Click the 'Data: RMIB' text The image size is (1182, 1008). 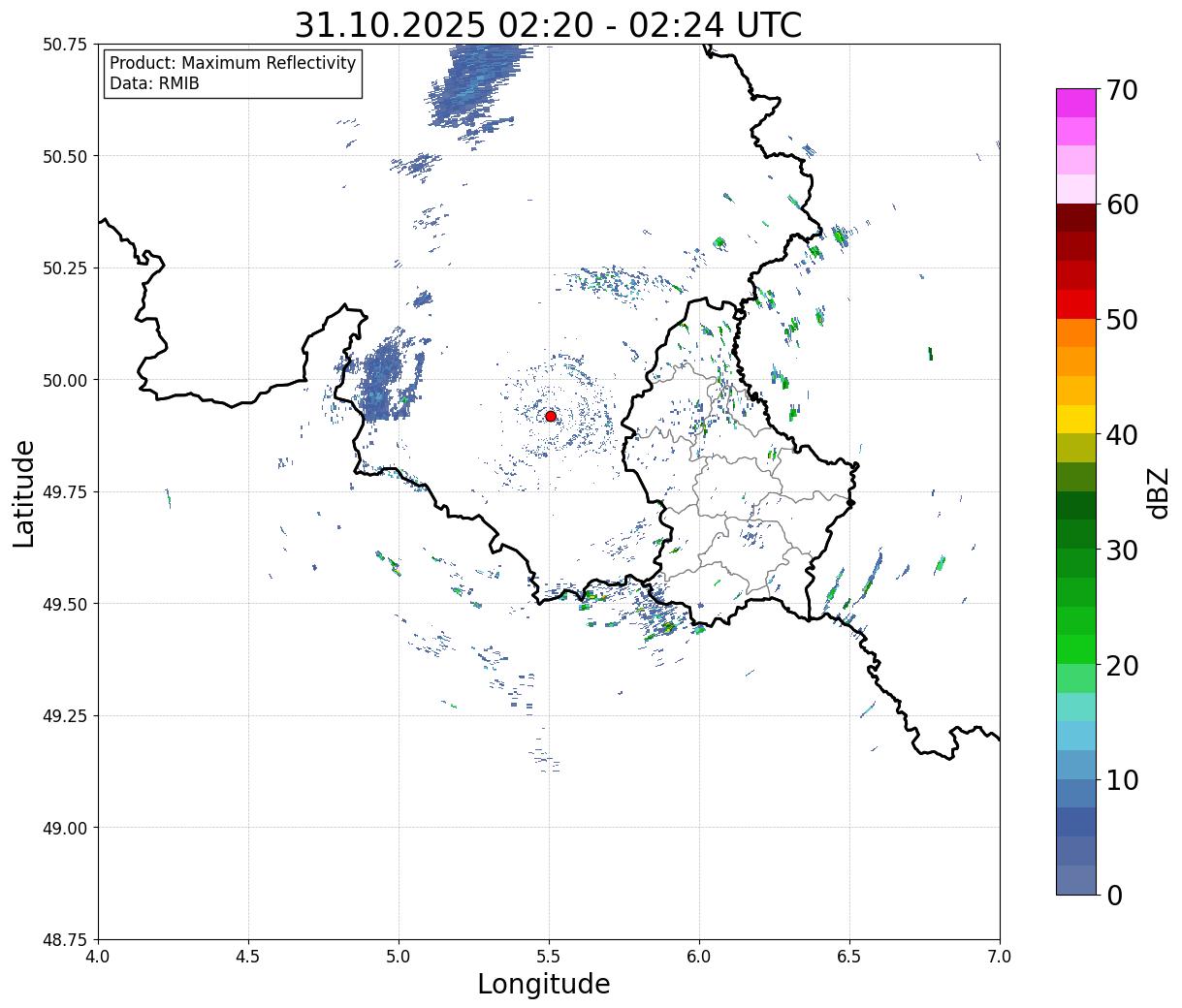[154, 83]
